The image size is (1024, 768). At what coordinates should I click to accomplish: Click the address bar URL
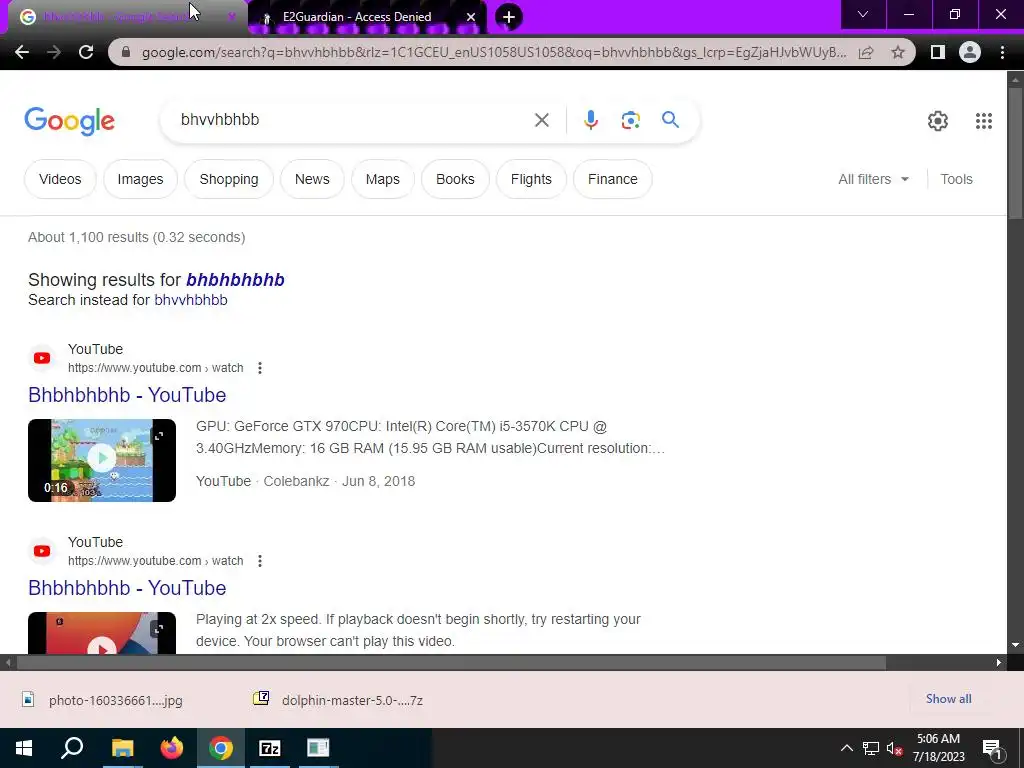coord(494,52)
